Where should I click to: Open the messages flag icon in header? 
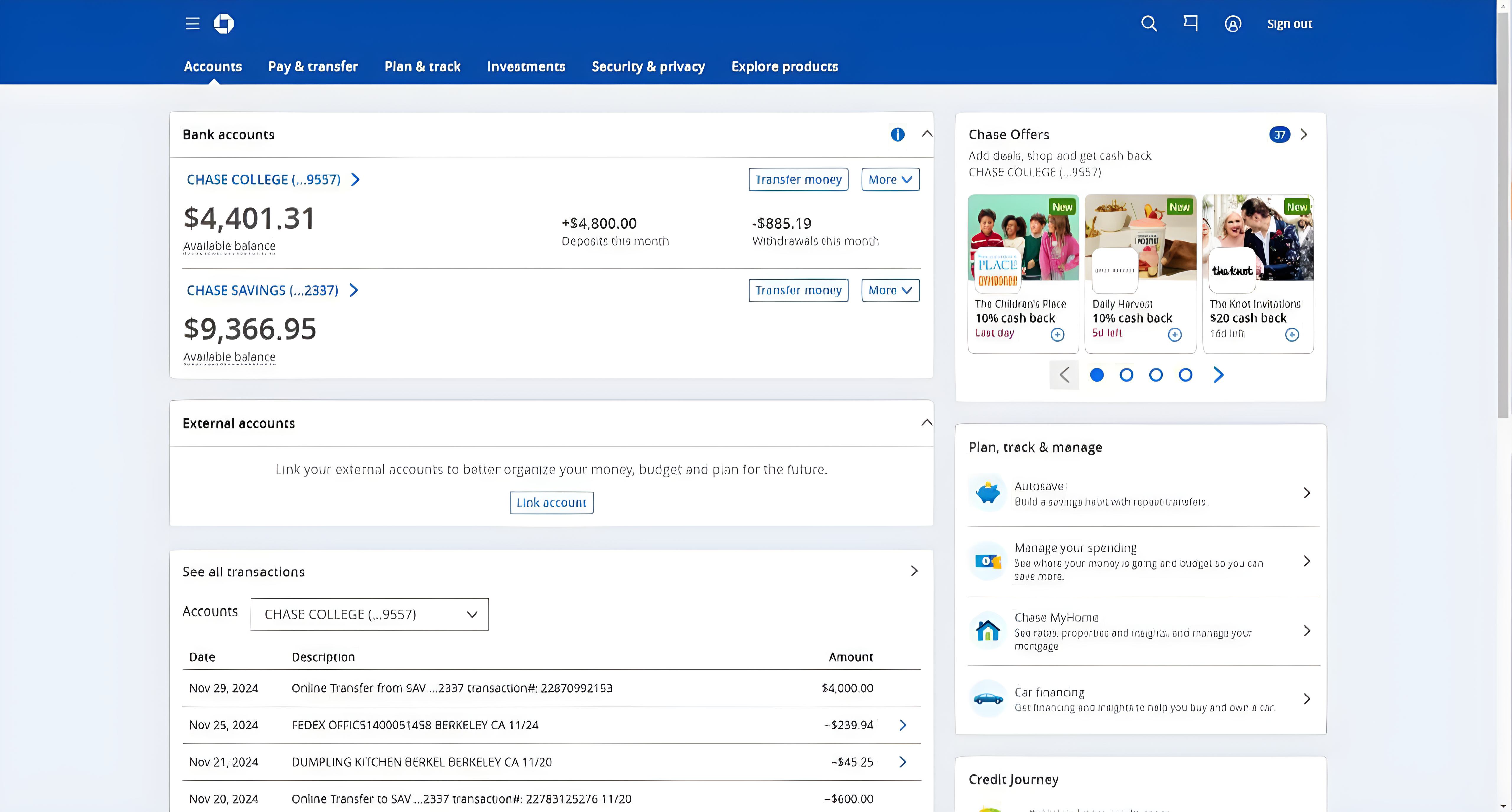(1190, 23)
